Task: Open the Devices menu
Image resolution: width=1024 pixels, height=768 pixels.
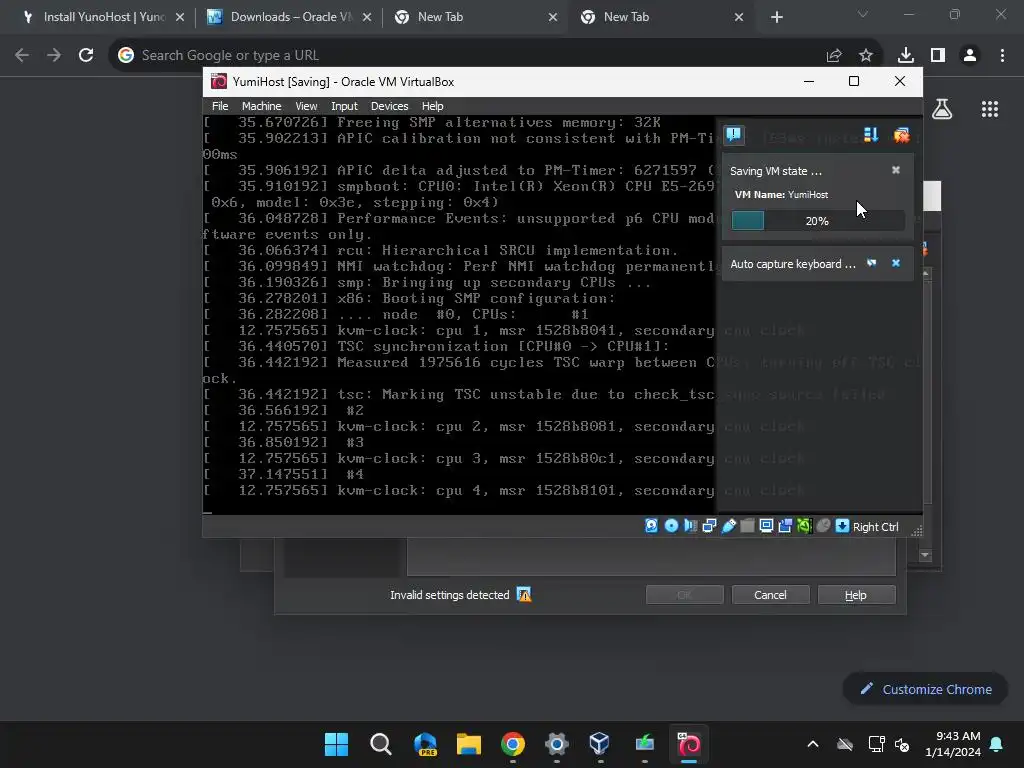Action: (389, 106)
